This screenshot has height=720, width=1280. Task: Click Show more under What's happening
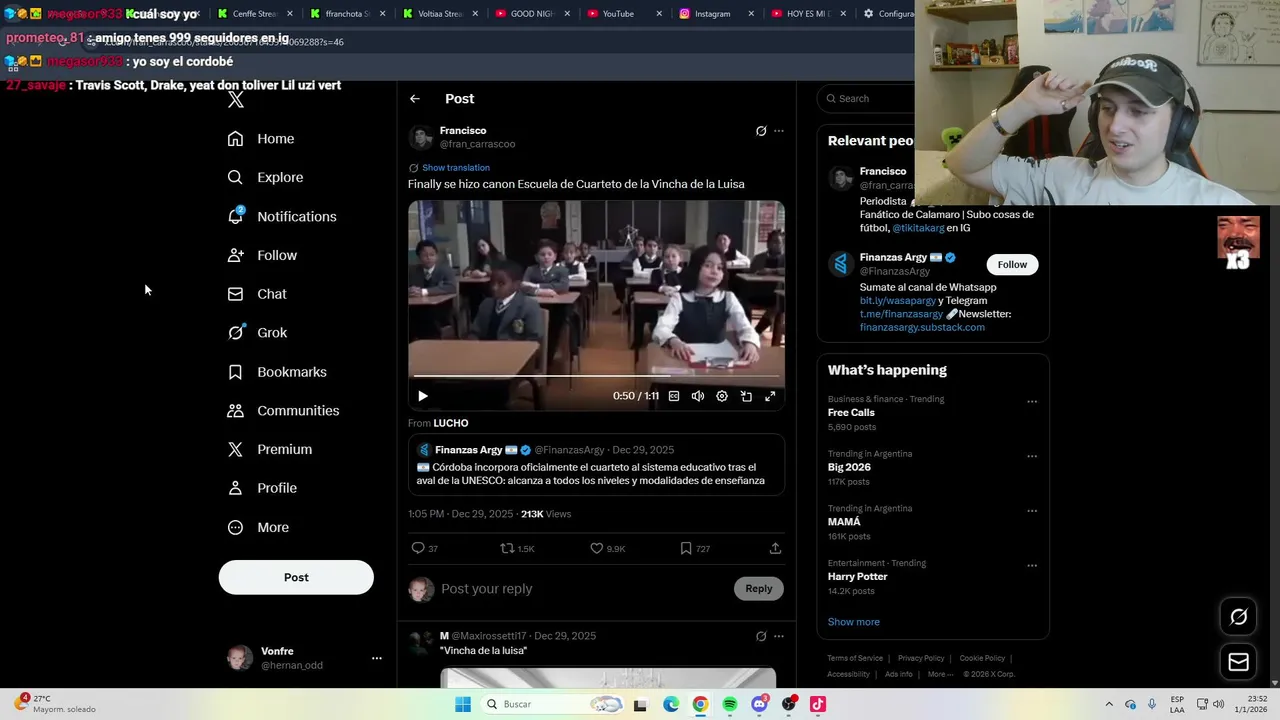click(853, 622)
